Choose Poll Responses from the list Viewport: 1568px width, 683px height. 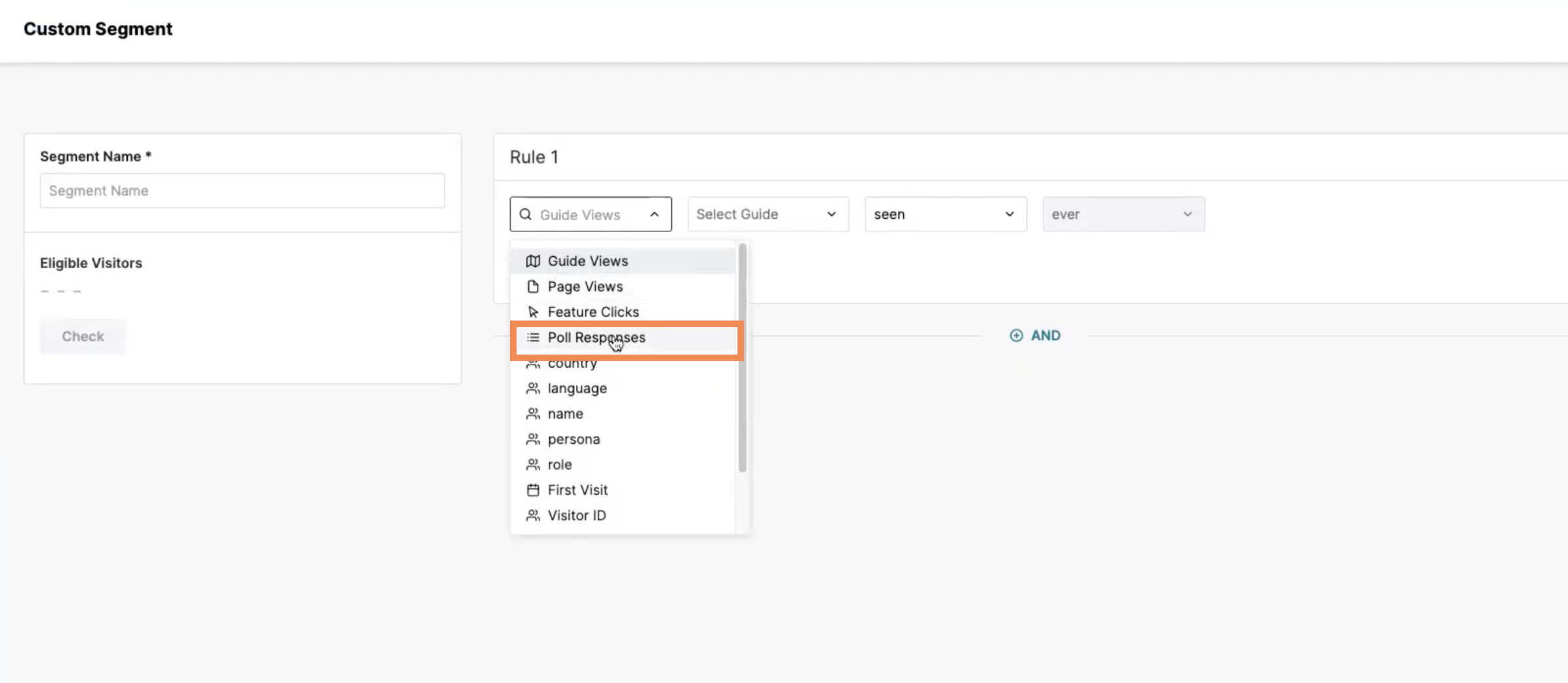(623, 338)
